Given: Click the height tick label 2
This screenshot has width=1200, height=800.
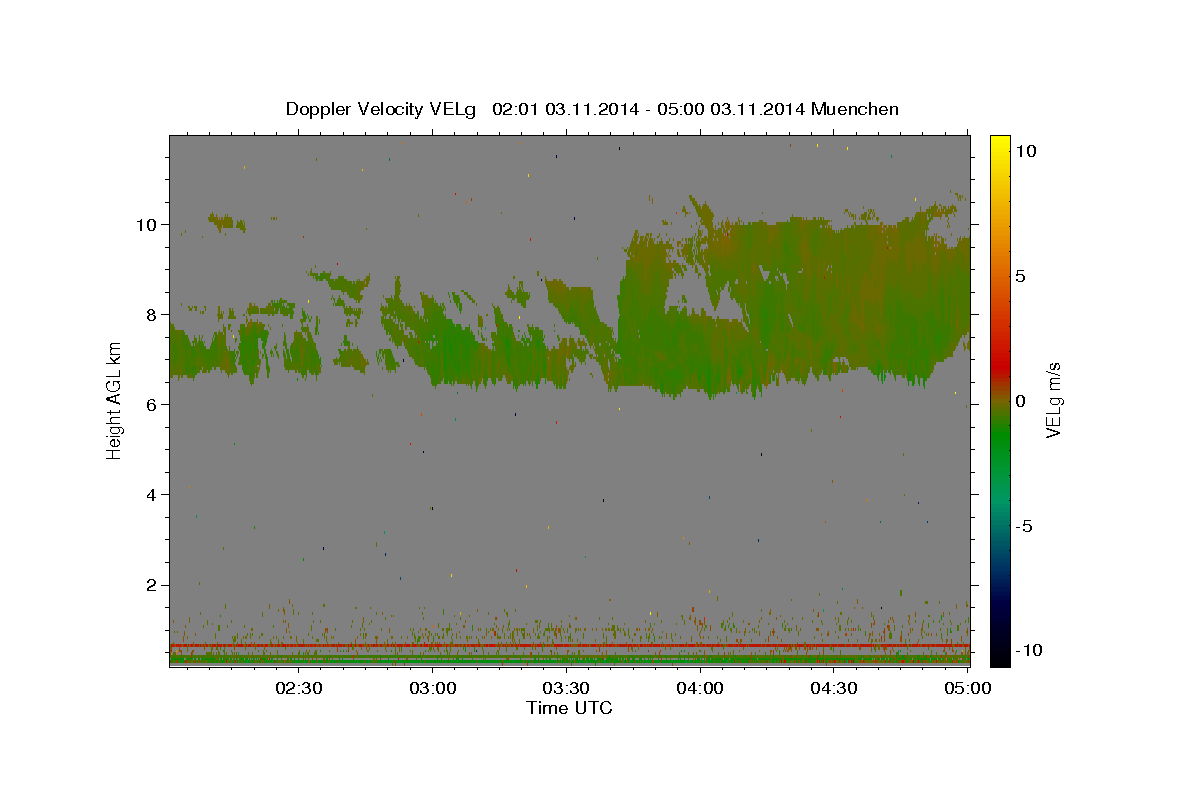Looking at the screenshot, I should tap(151, 584).
